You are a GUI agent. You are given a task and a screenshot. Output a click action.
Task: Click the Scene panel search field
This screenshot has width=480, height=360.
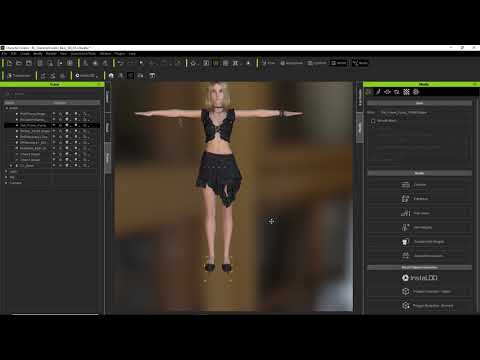53,94
